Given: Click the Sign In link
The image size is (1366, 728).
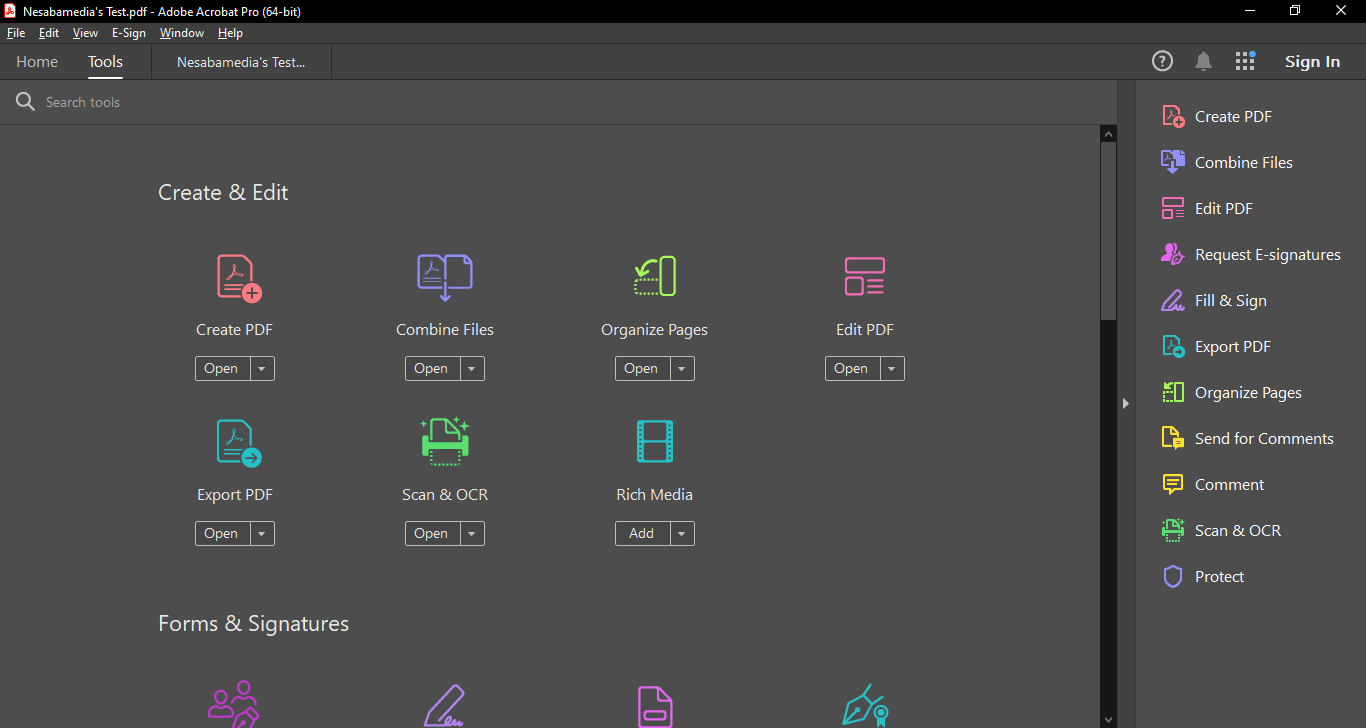Looking at the screenshot, I should tap(1312, 62).
